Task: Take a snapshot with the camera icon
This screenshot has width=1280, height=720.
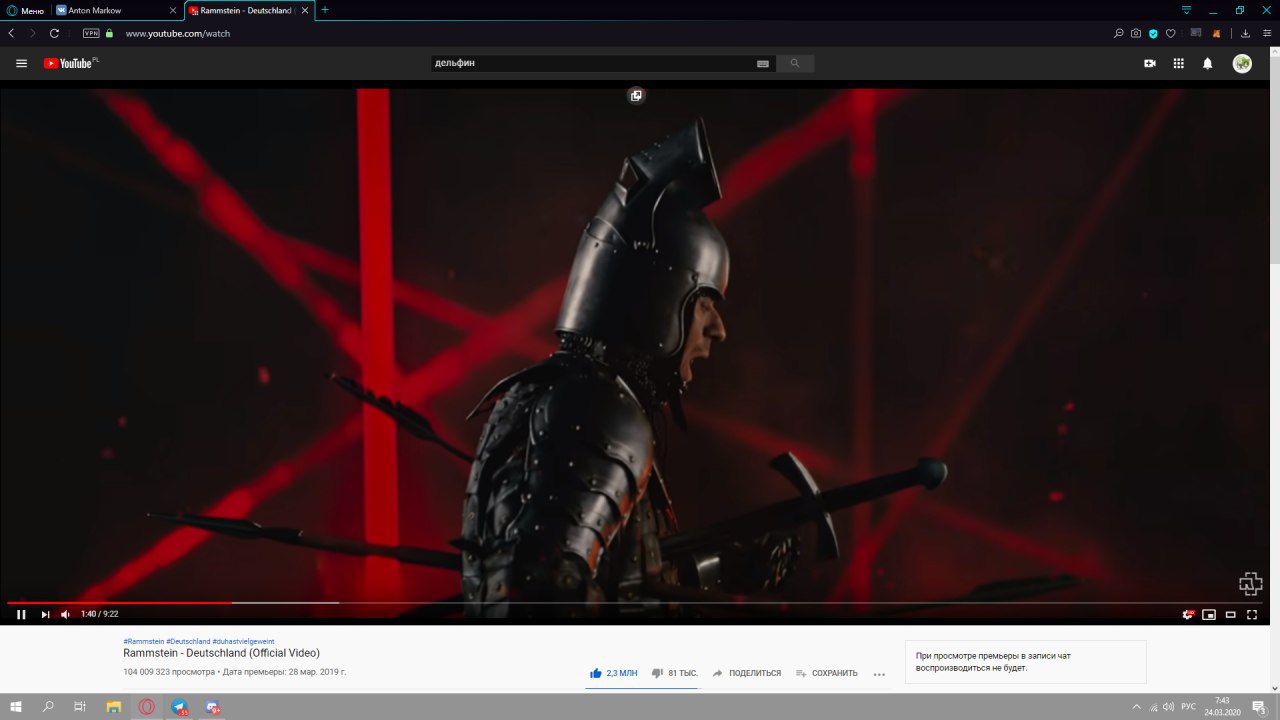Action: (x=1136, y=33)
